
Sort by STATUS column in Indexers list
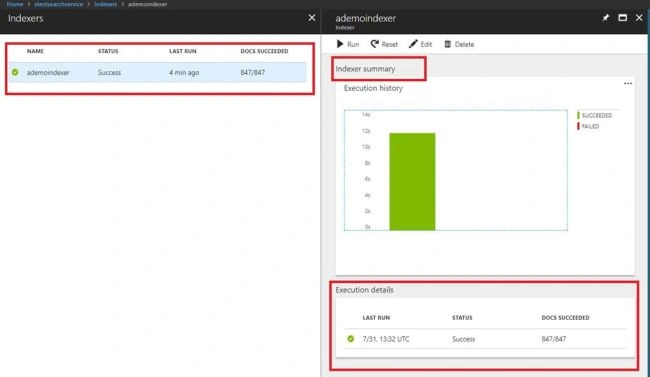(108, 51)
